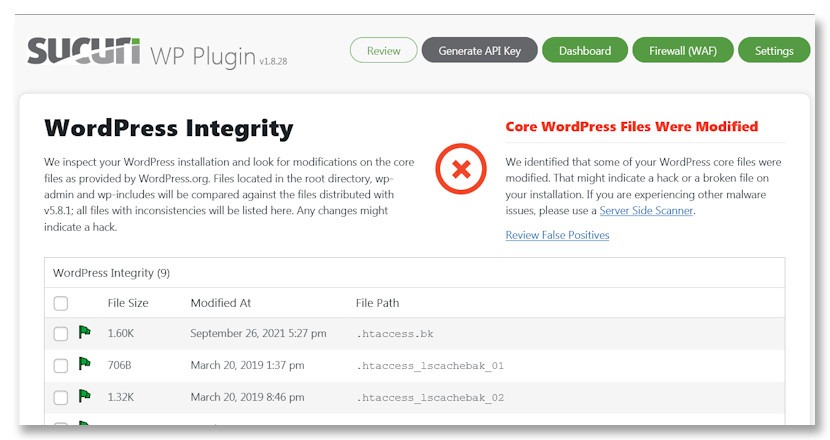Toggle the select-all checkbox in table header
The height and width of the screenshot is (440, 830).
pyautogui.click(x=61, y=303)
